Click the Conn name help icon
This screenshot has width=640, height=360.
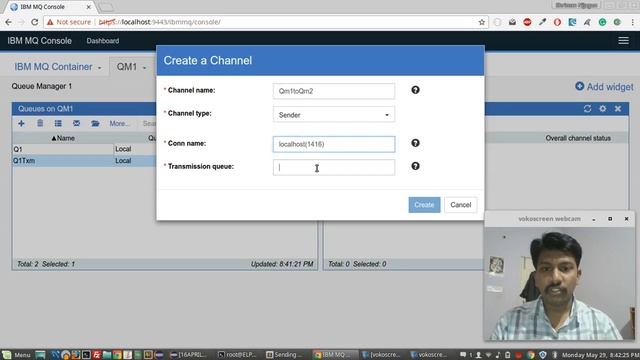tap(415, 143)
